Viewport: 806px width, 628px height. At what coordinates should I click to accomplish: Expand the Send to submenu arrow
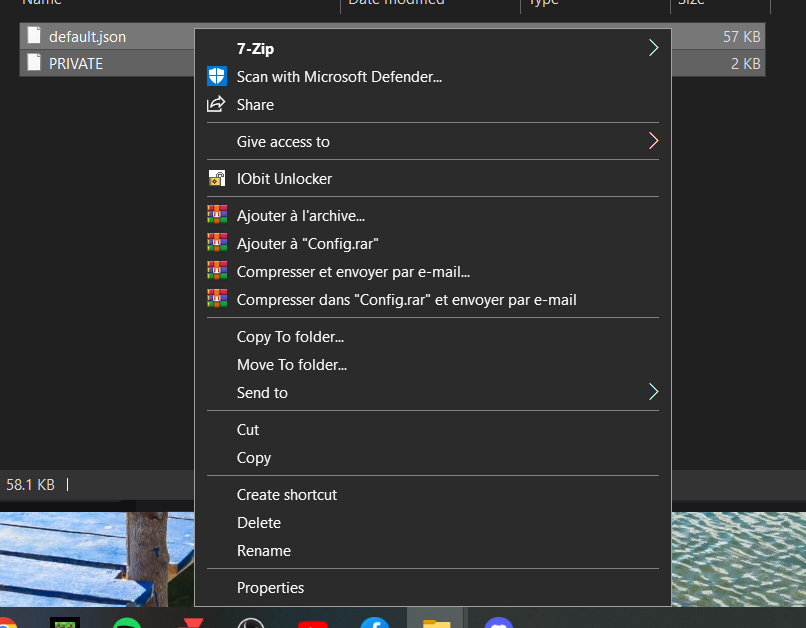point(653,392)
